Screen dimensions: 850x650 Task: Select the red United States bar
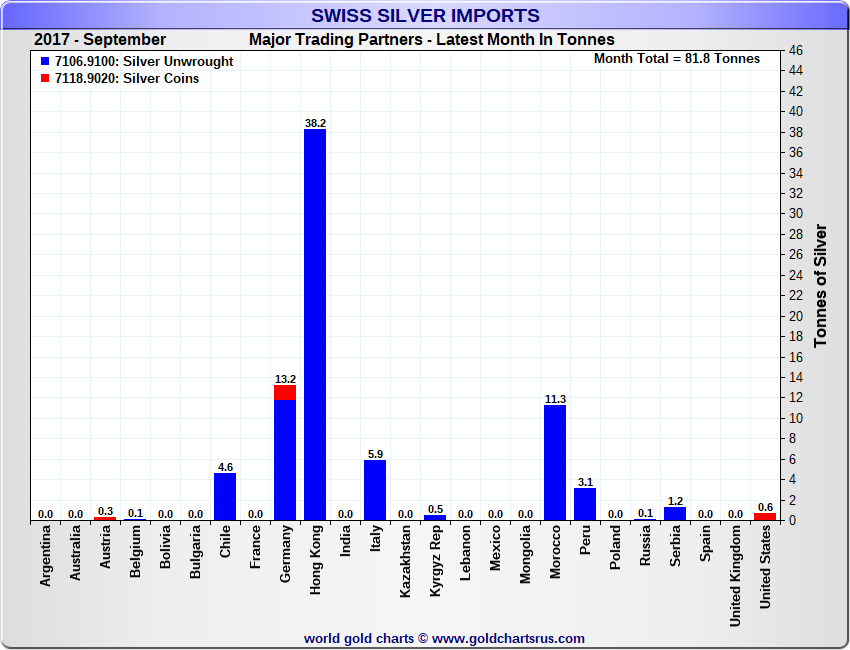click(765, 517)
